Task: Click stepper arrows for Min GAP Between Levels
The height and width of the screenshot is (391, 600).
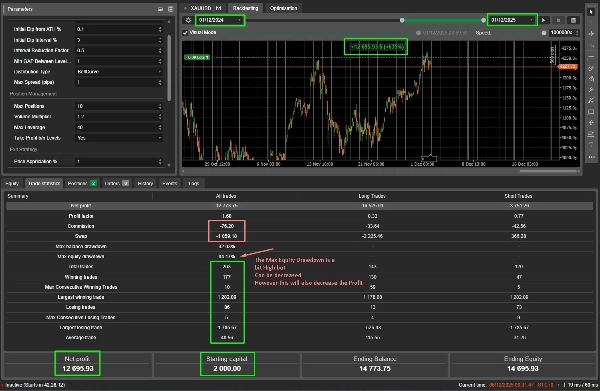Action: tap(160, 61)
